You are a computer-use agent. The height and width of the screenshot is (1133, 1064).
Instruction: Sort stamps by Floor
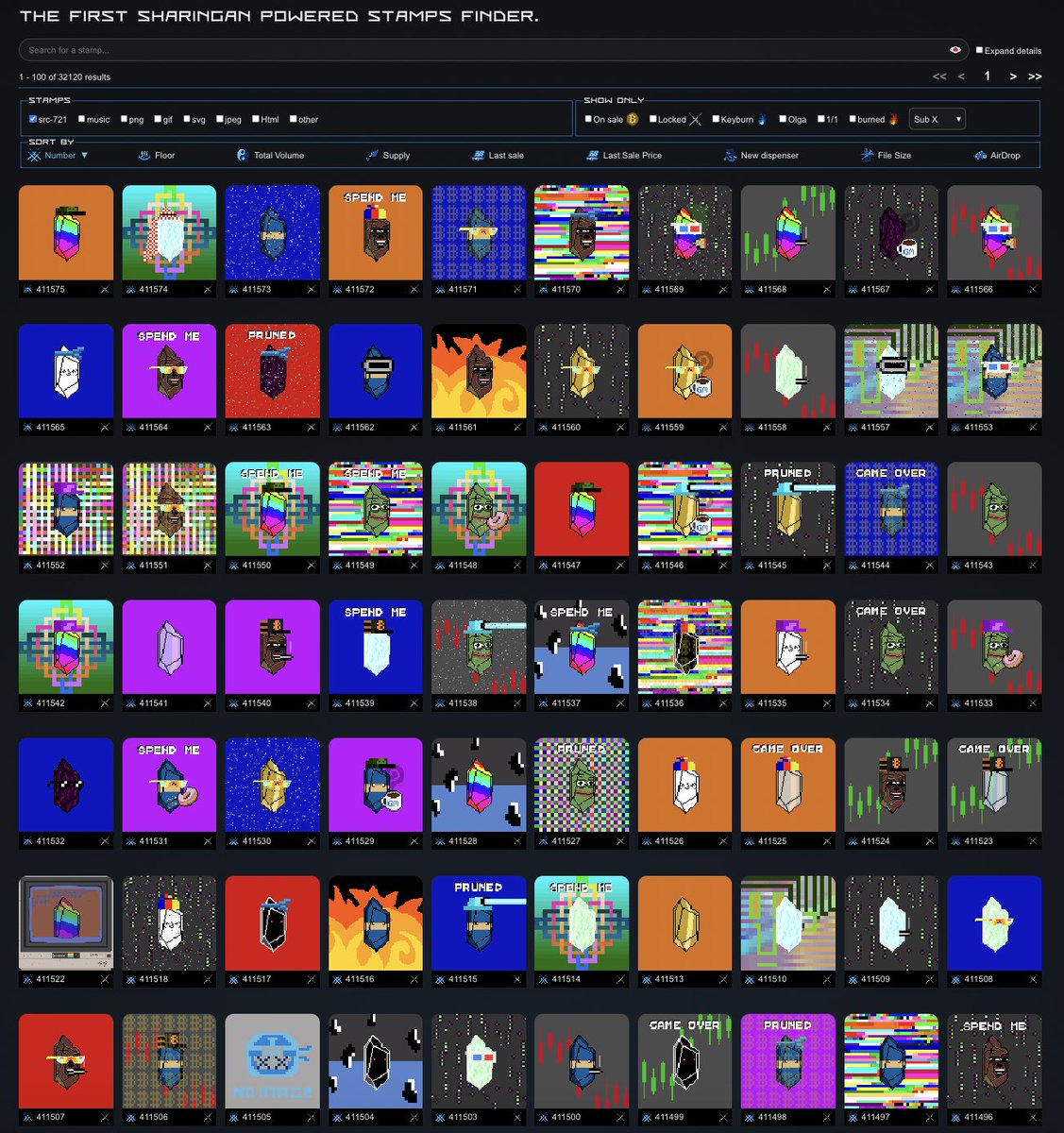(157, 155)
